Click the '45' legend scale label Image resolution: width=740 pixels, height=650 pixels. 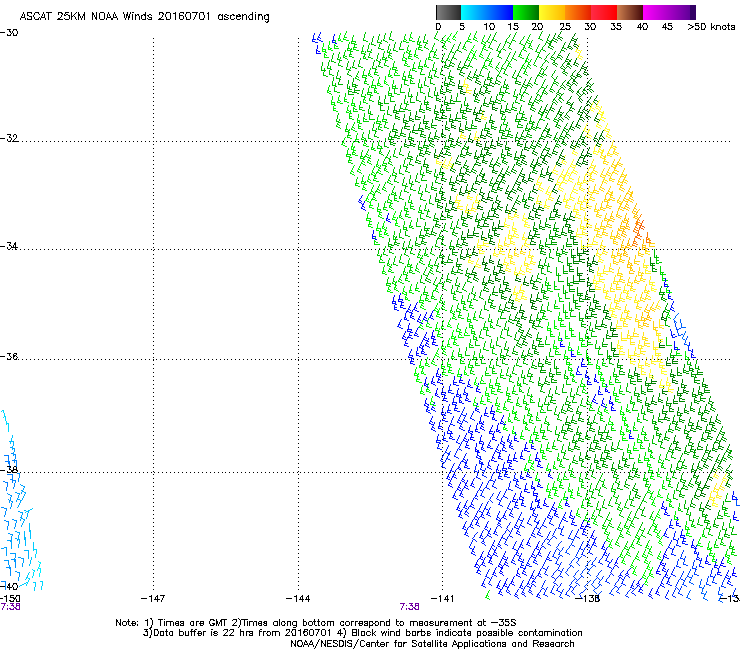(667, 26)
